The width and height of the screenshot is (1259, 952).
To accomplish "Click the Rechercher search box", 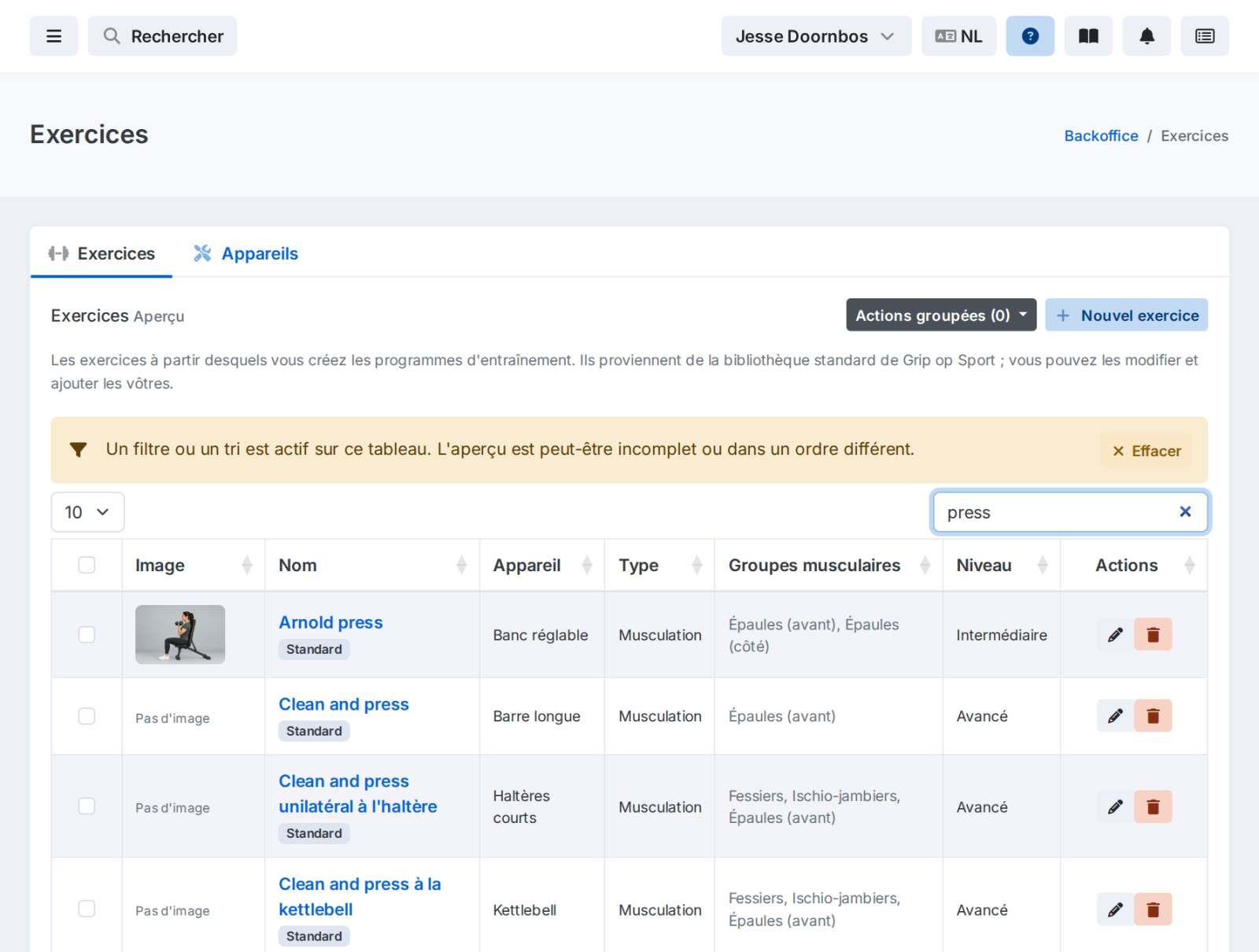I will [162, 36].
